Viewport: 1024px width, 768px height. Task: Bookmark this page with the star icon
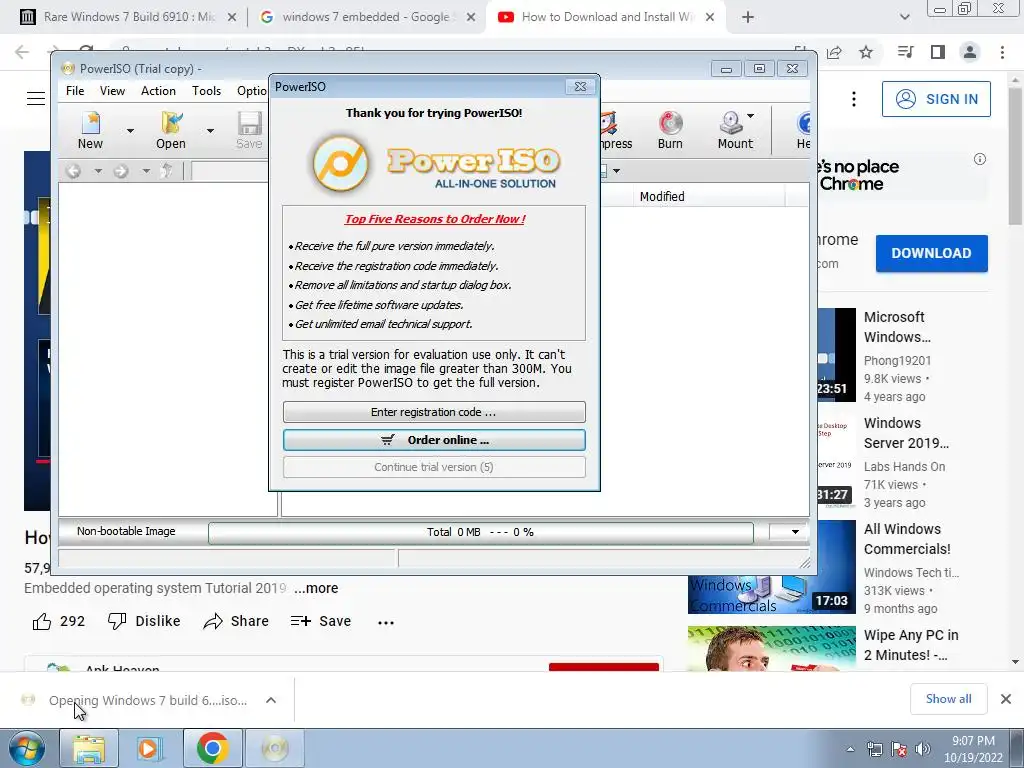tap(866, 52)
